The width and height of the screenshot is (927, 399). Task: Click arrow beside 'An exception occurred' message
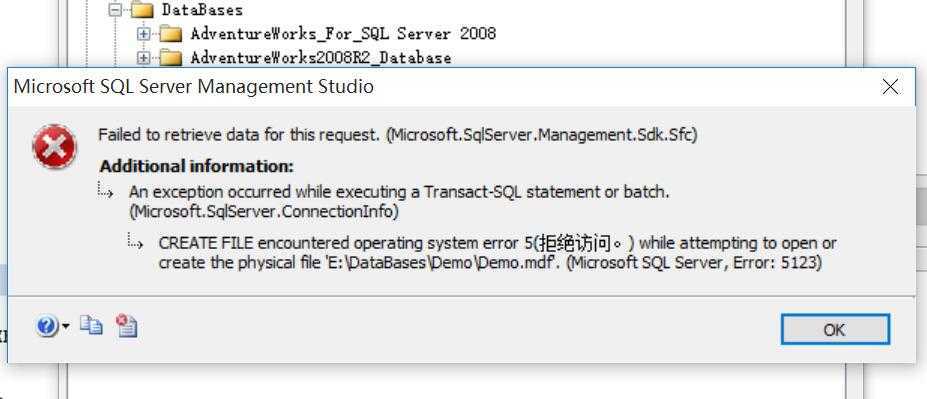[x=106, y=191]
